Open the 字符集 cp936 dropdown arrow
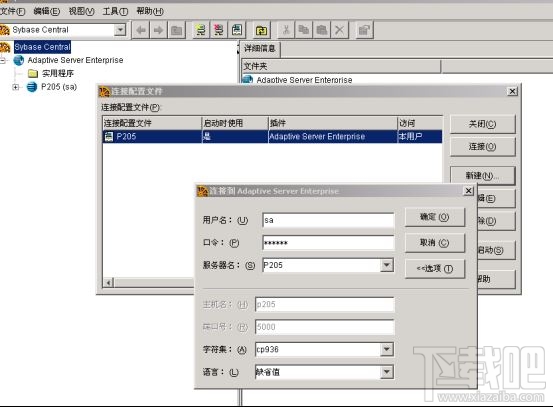The width and height of the screenshot is (553, 407). [387, 349]
